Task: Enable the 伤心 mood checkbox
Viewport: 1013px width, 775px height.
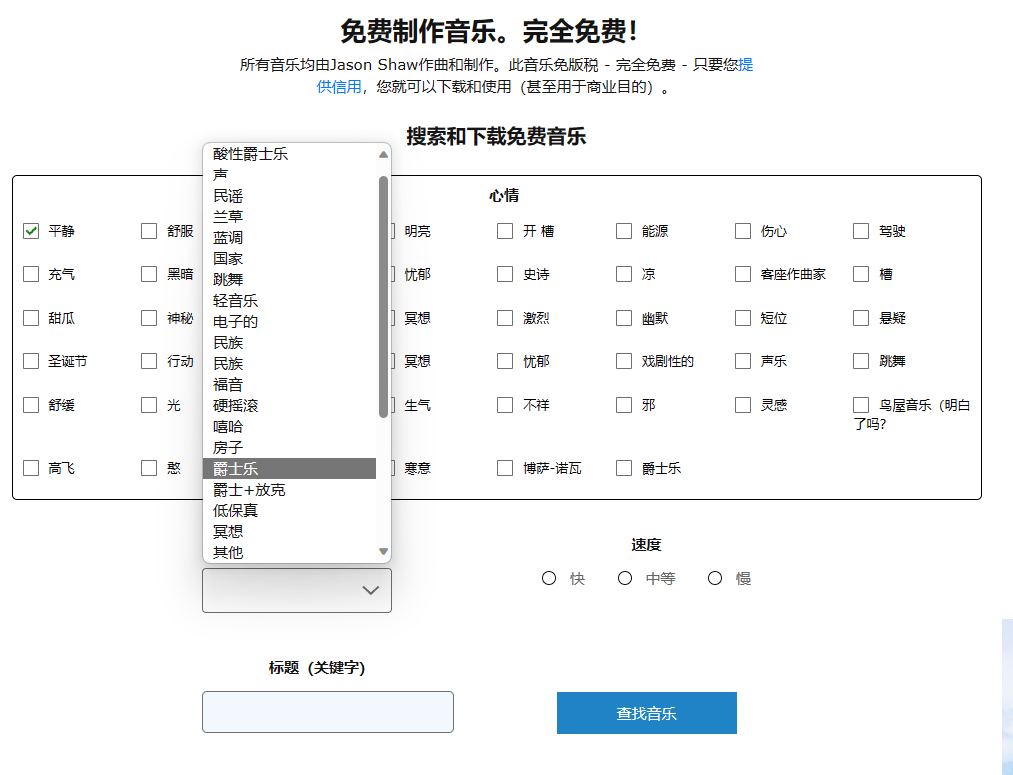Action: pyautogui.click(x=743, y=231)
